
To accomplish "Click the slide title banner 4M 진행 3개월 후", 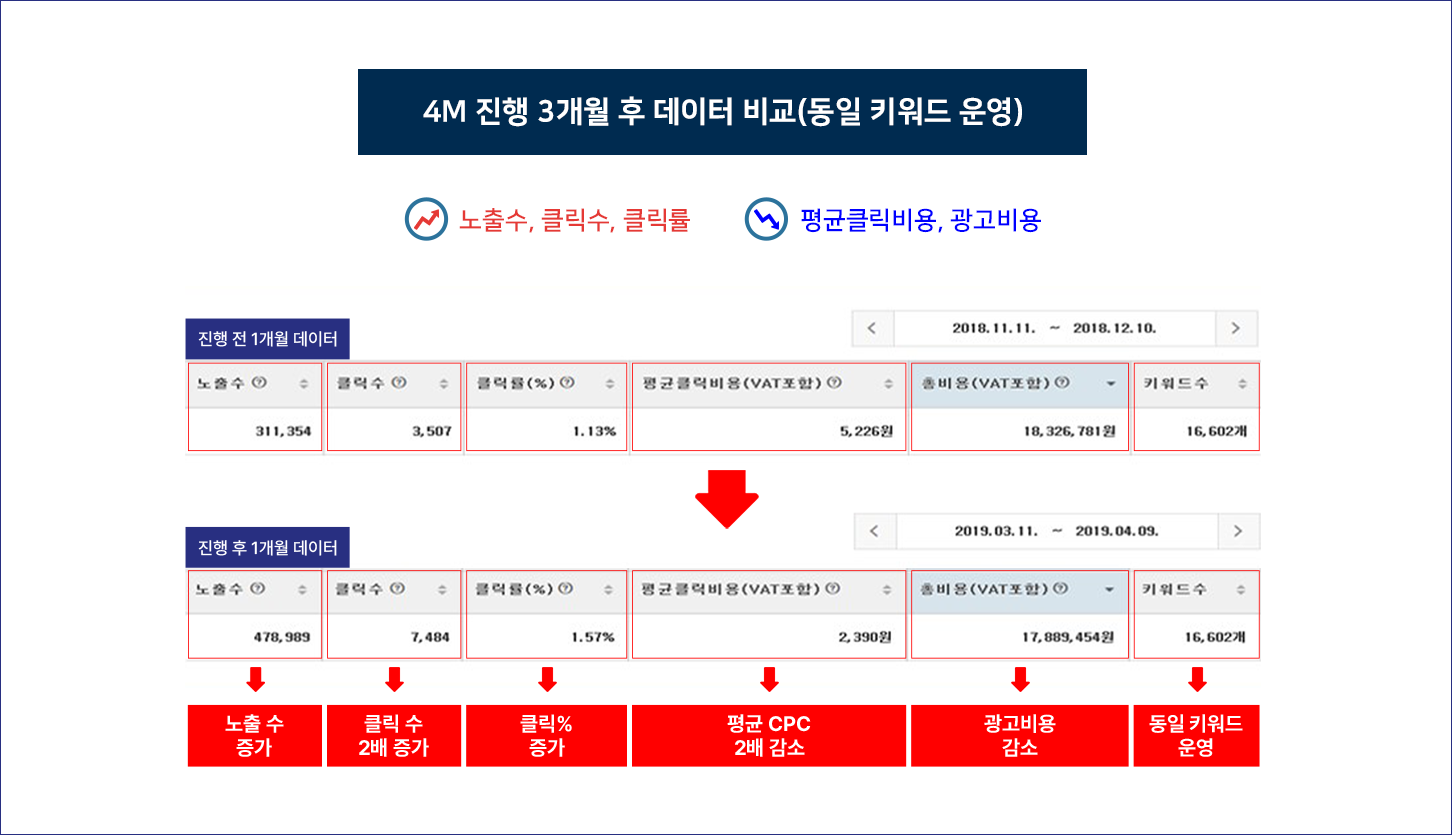I will [x=722, y=112].
